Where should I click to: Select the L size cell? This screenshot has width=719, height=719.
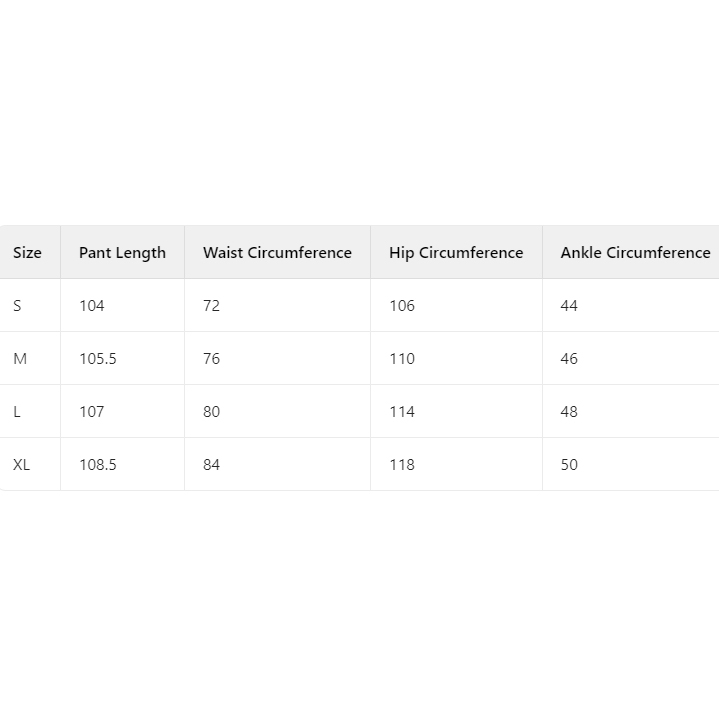point(17,412)
